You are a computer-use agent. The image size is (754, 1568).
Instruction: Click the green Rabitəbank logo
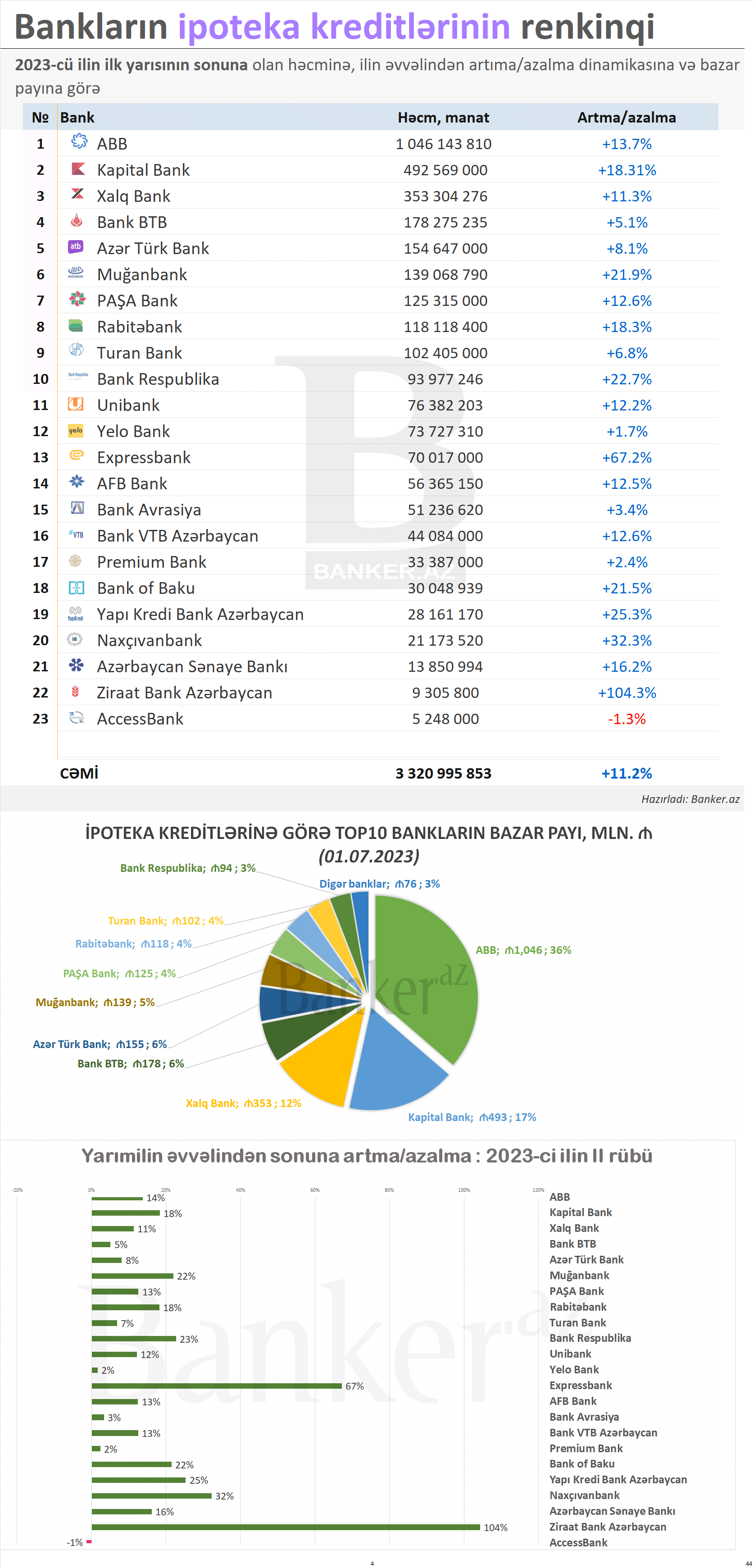pyautogui.click(x=76, y=326)
